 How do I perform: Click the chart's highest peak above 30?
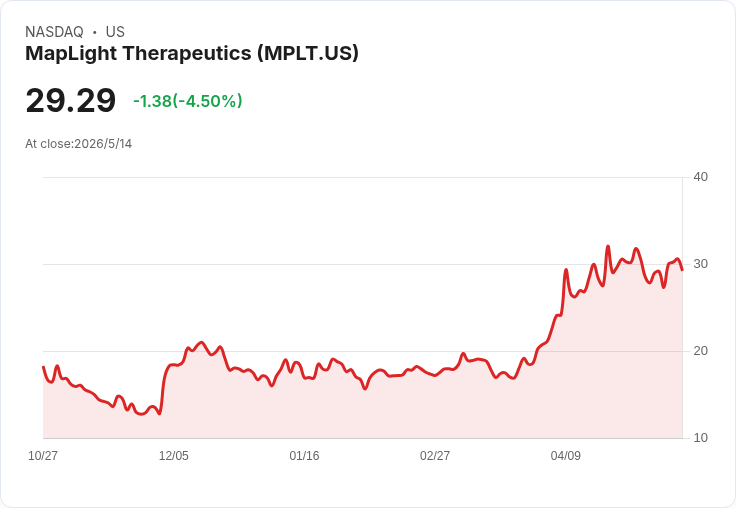click(608, 246)
